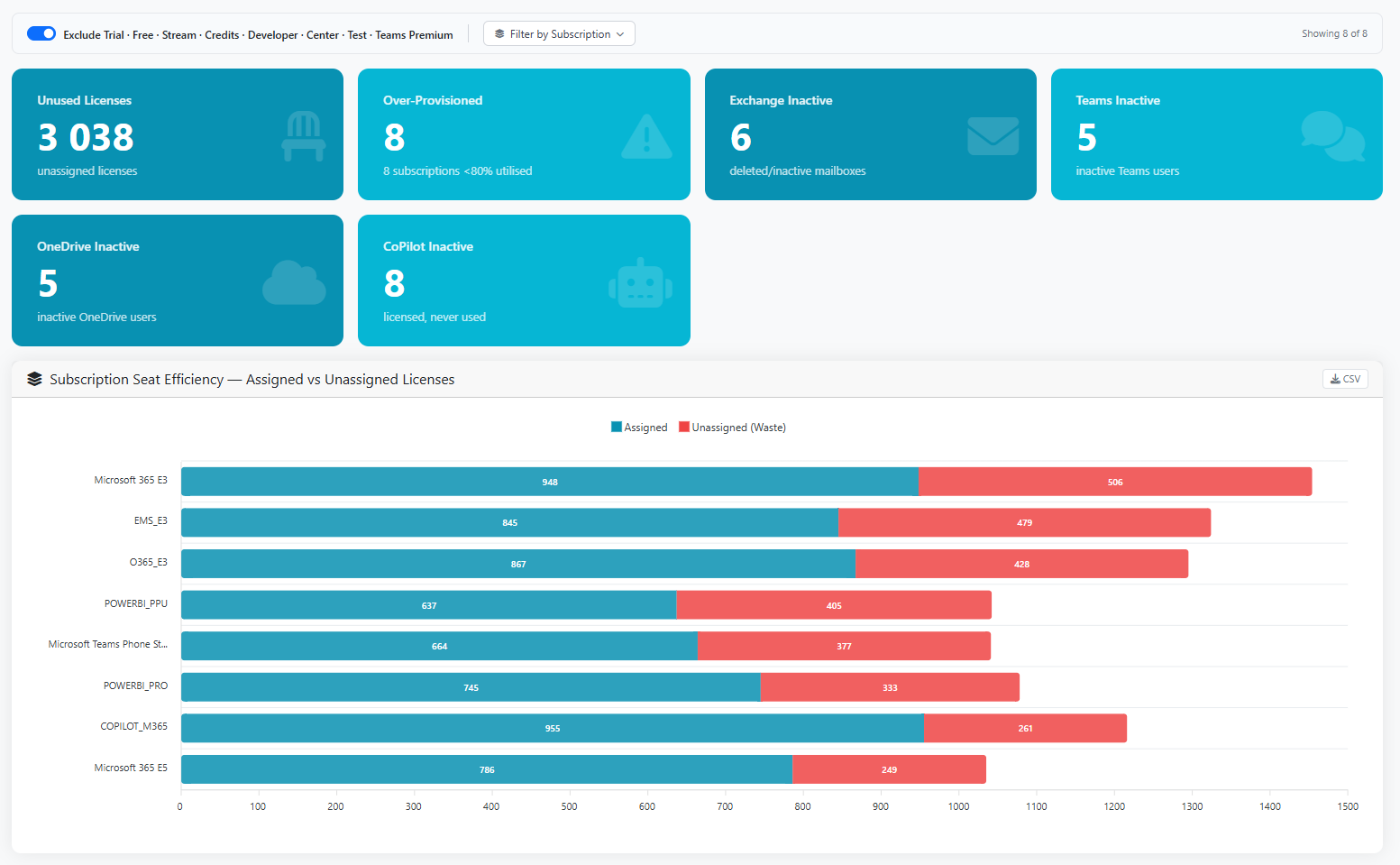This screenshot has width=1400, height=865.
Task: Open the OneDrive Inactive card title
Action: tap(88, 246)
